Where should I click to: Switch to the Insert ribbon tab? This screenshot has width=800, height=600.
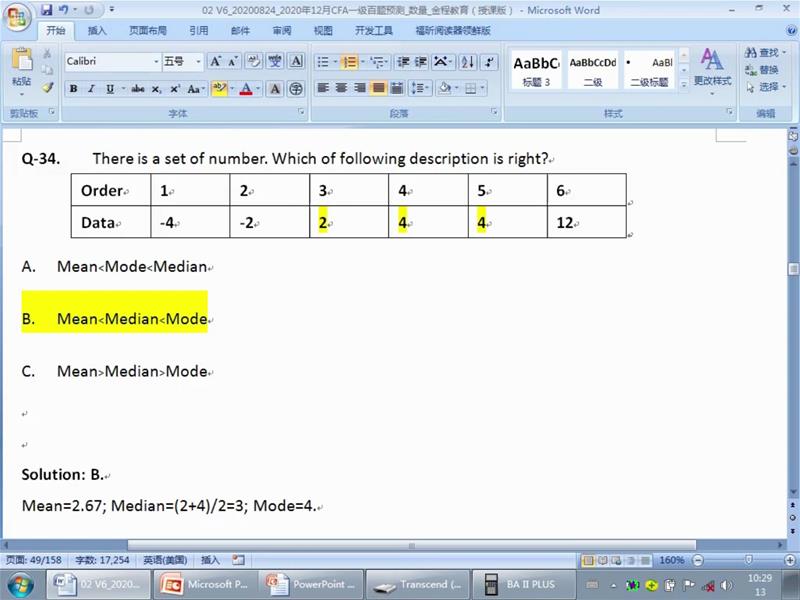(97, 31)
